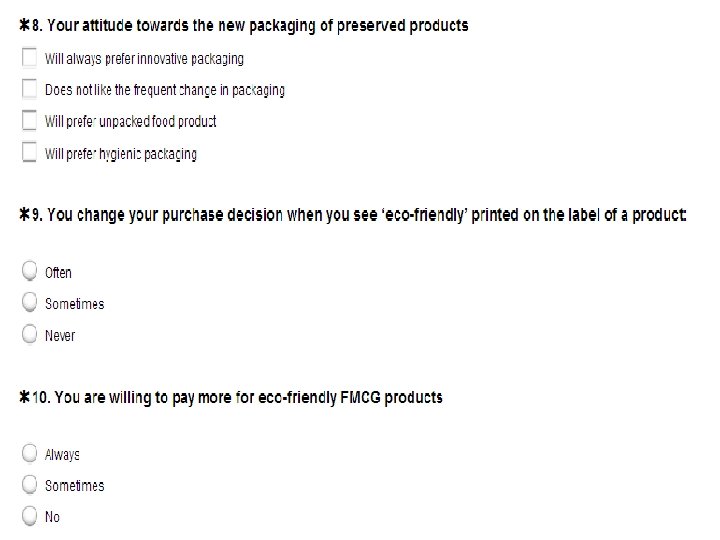
Task: Pick the 'Never' radio button
Action: coord(30,335)
